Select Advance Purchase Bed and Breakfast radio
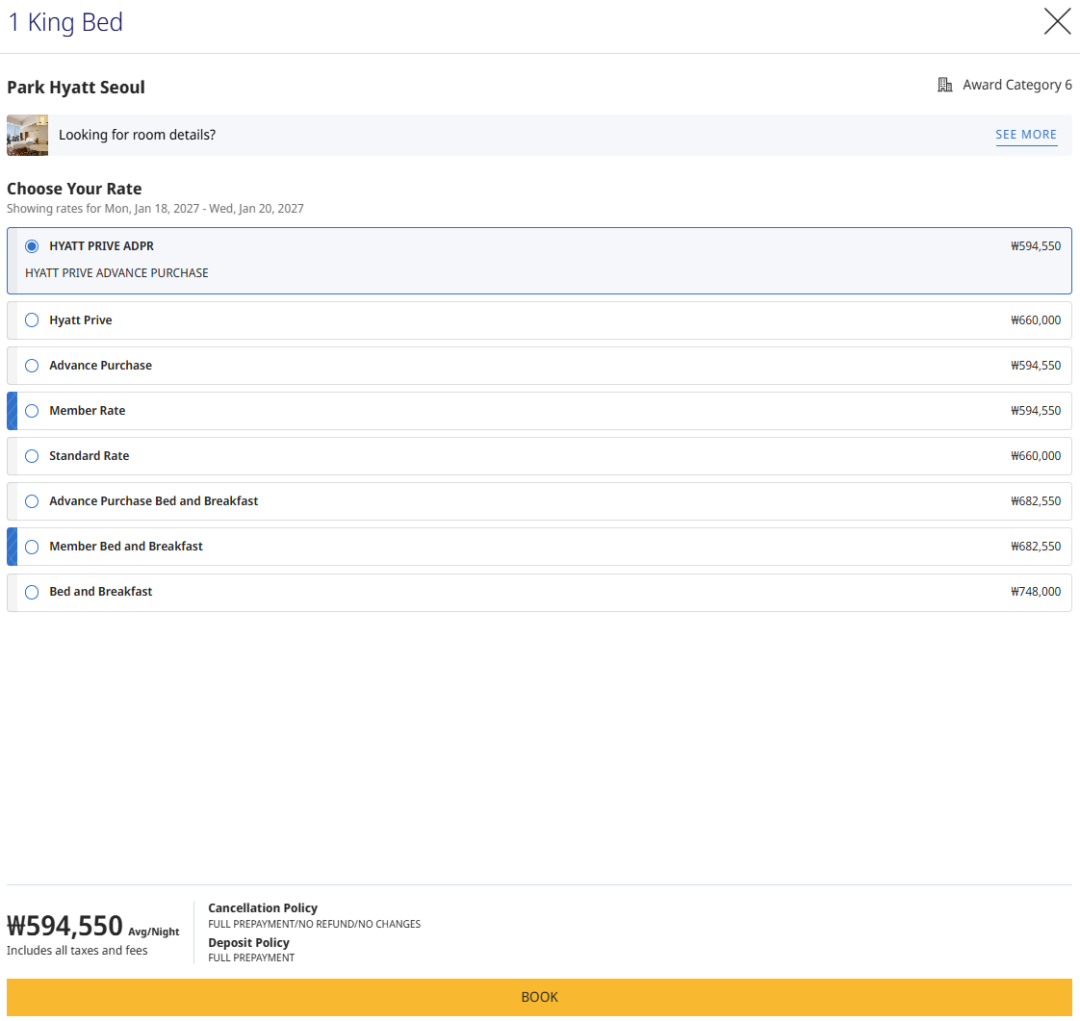 click(32, 502)
